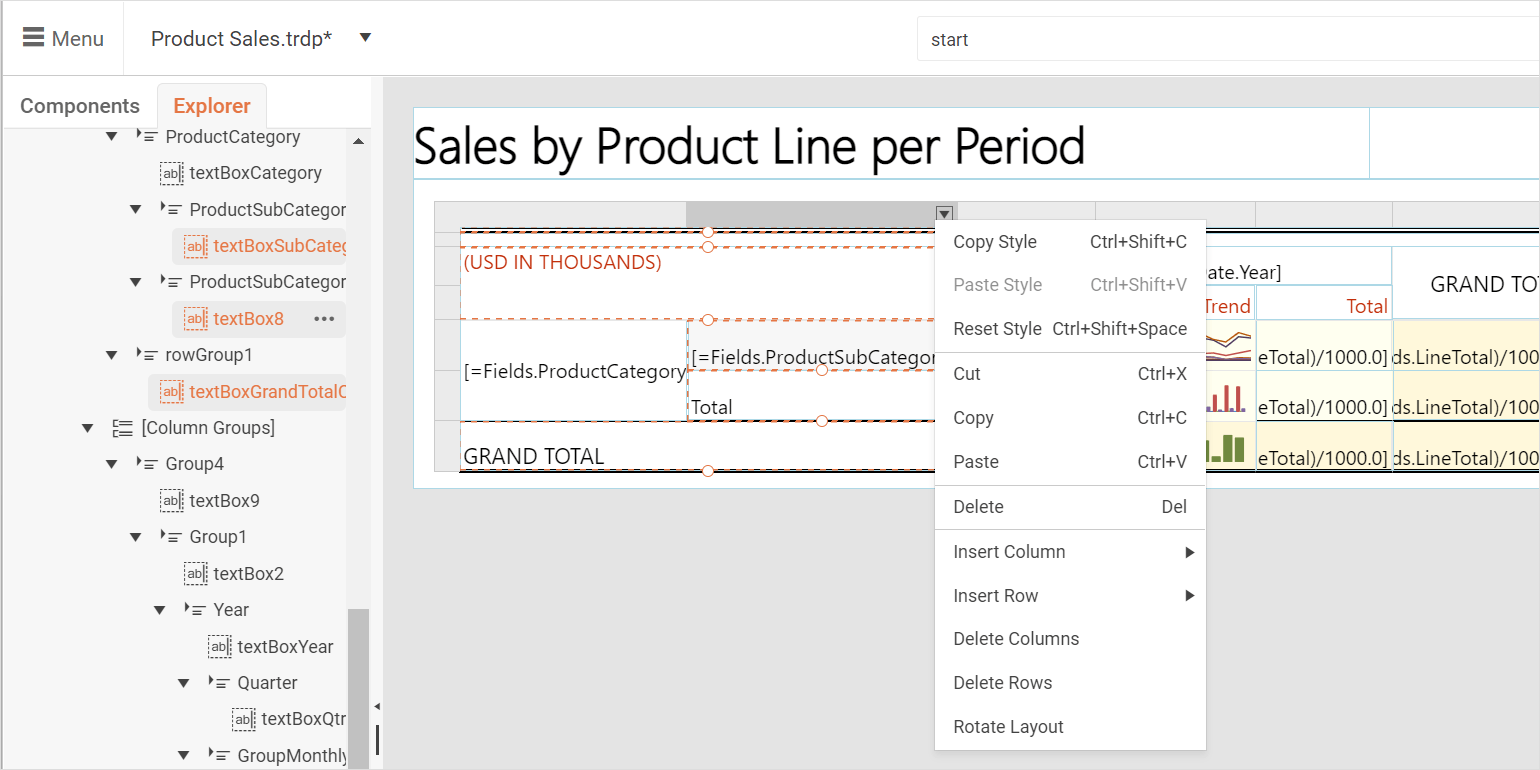Open the Product Sales.trdp file dropdown arrow
Screen dimensions: 1540x770
pyautogui.click(x=365, y=38)
